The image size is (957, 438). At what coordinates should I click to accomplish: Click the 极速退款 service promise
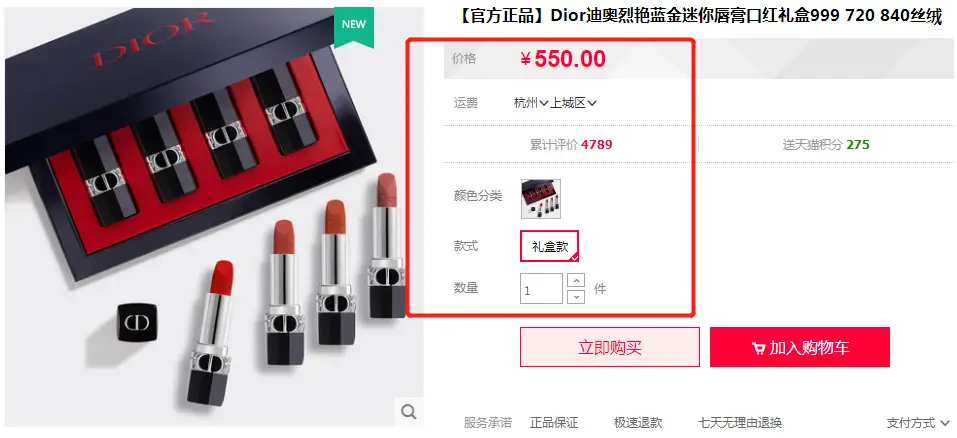pos(638,423)
